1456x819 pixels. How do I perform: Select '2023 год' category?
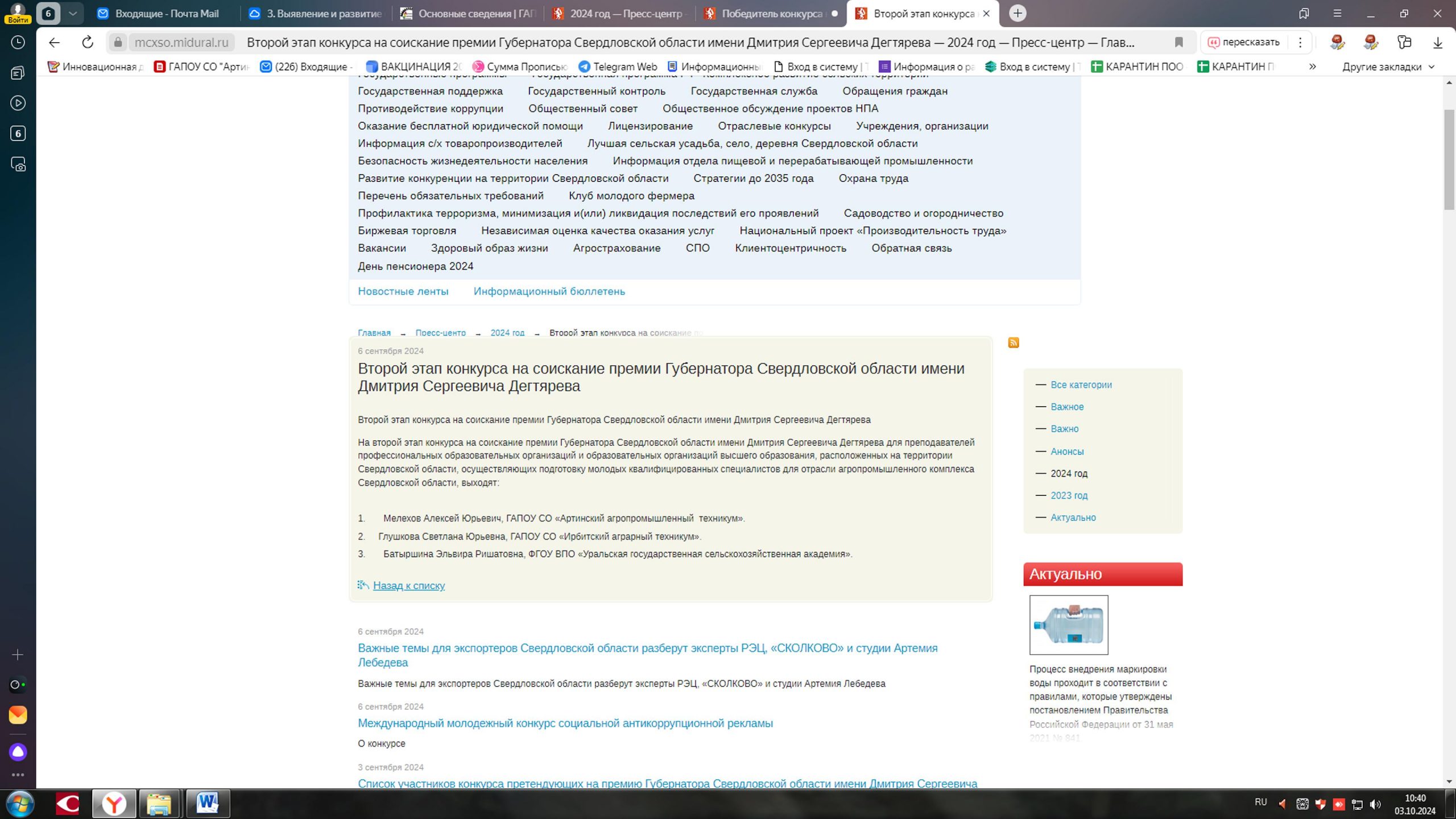[x=1069, y=495]
